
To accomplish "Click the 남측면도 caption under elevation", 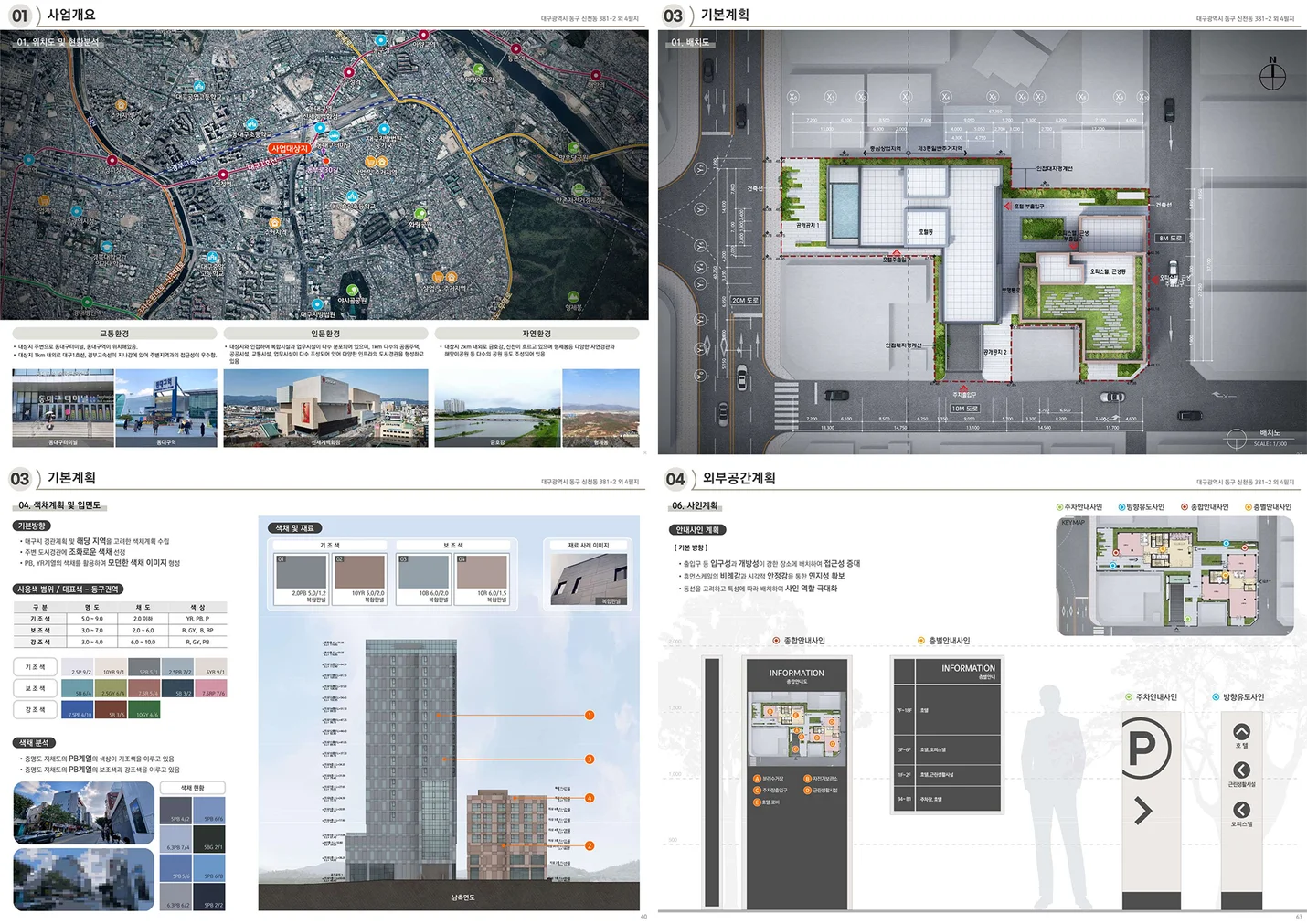I will [x=462, y=897].
